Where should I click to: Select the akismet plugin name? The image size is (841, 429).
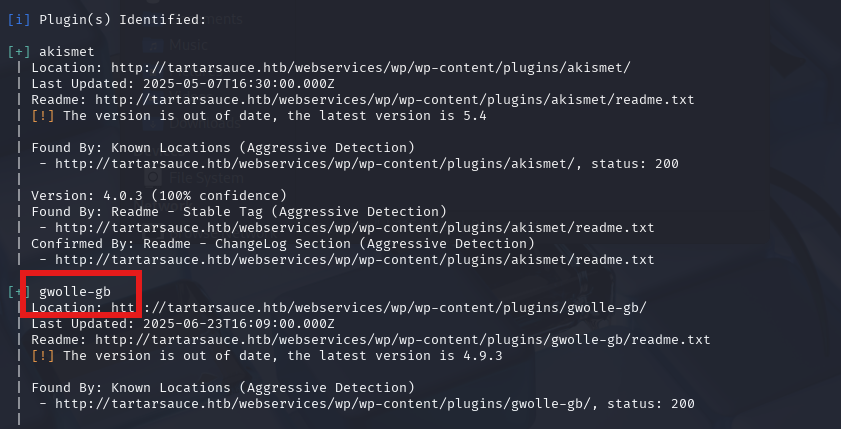pyautogui.click(x=67, y=51)
